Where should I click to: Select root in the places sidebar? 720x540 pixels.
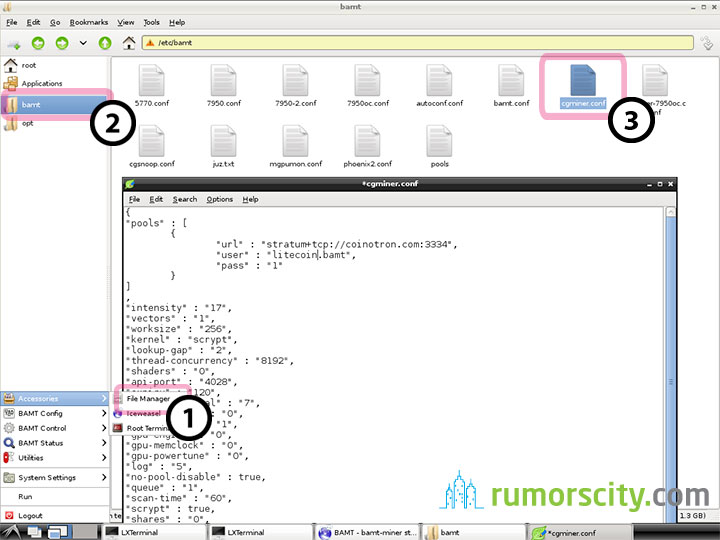click(x=28, y=65)
